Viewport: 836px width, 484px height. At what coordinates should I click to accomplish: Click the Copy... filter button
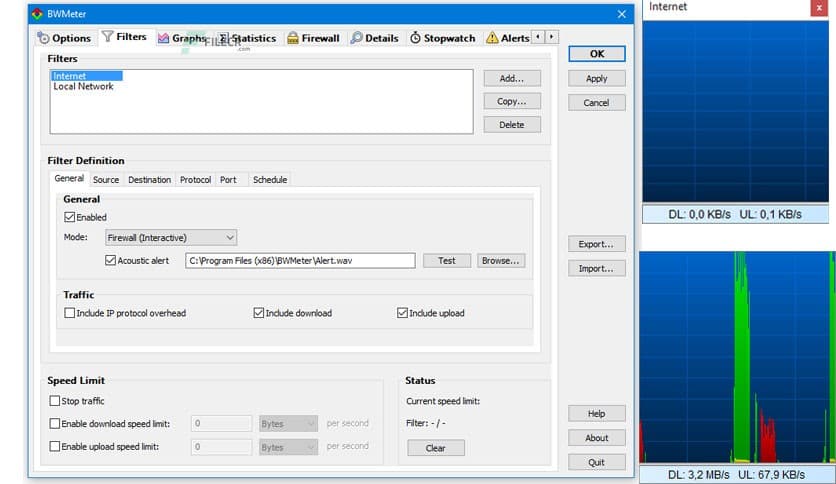point(512,101)
